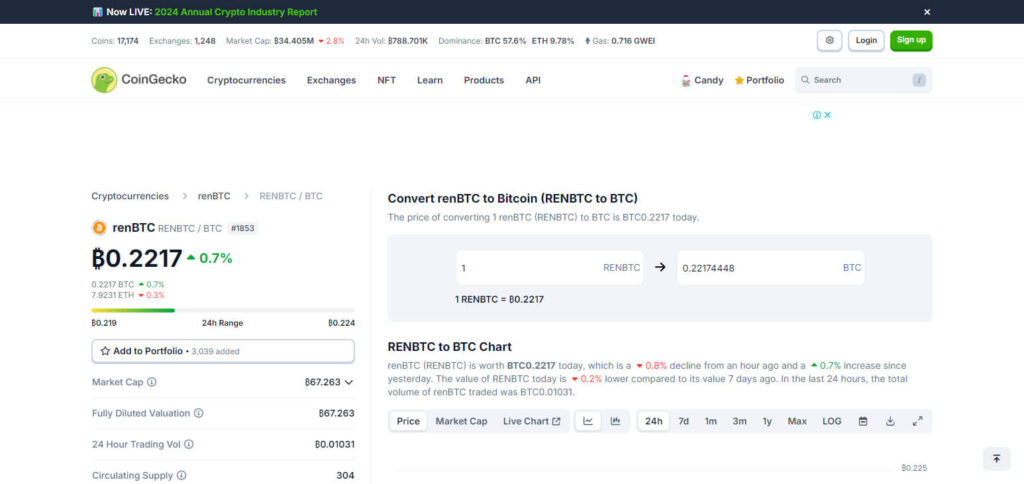Download chart data
Image resolution: width=1024 pixels, height=484 pixels.
tap(889, 421)
